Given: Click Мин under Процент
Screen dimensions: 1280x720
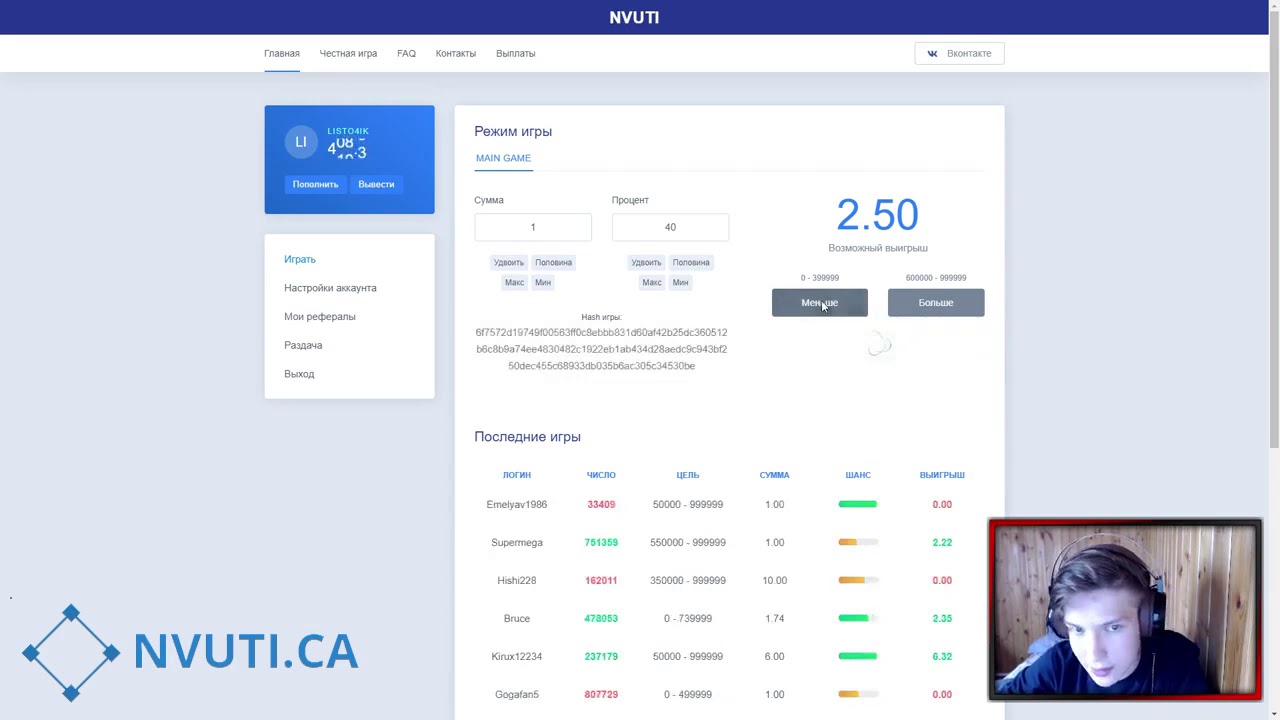Looking at the screenshot, I should 680,283.
